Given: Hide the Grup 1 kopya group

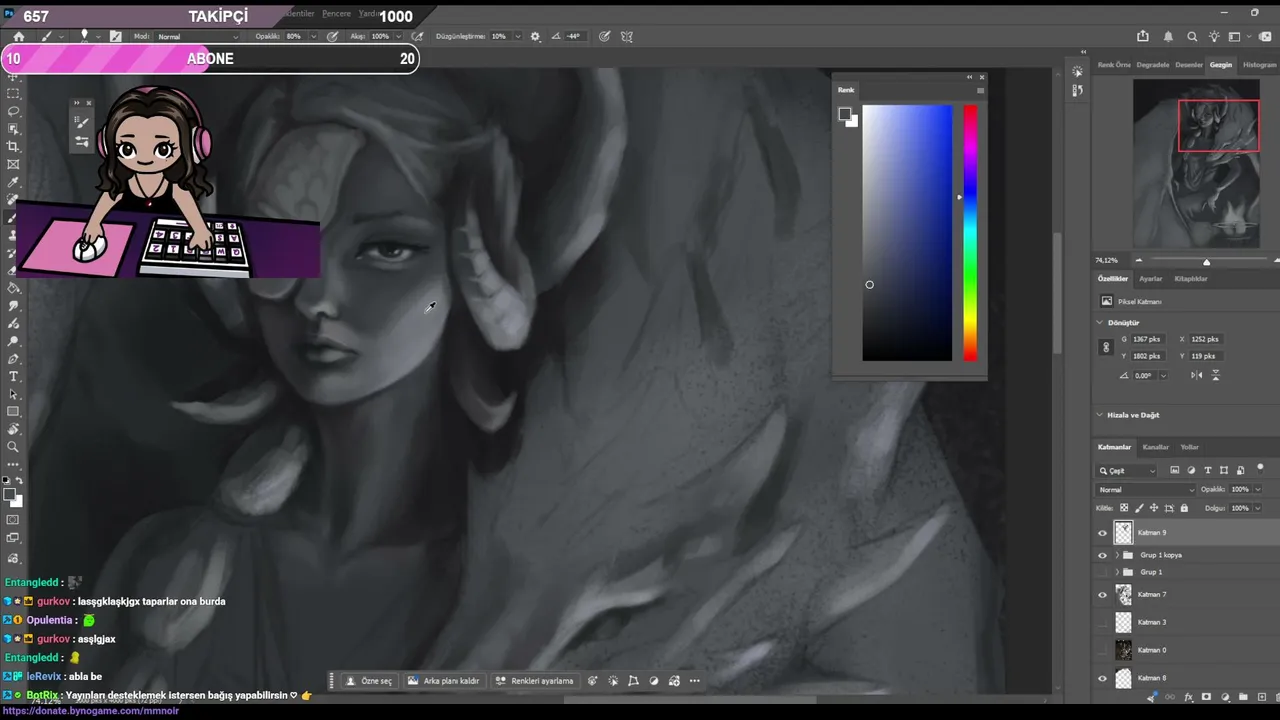Looking at the screenshot, I should coord(1103,555).
